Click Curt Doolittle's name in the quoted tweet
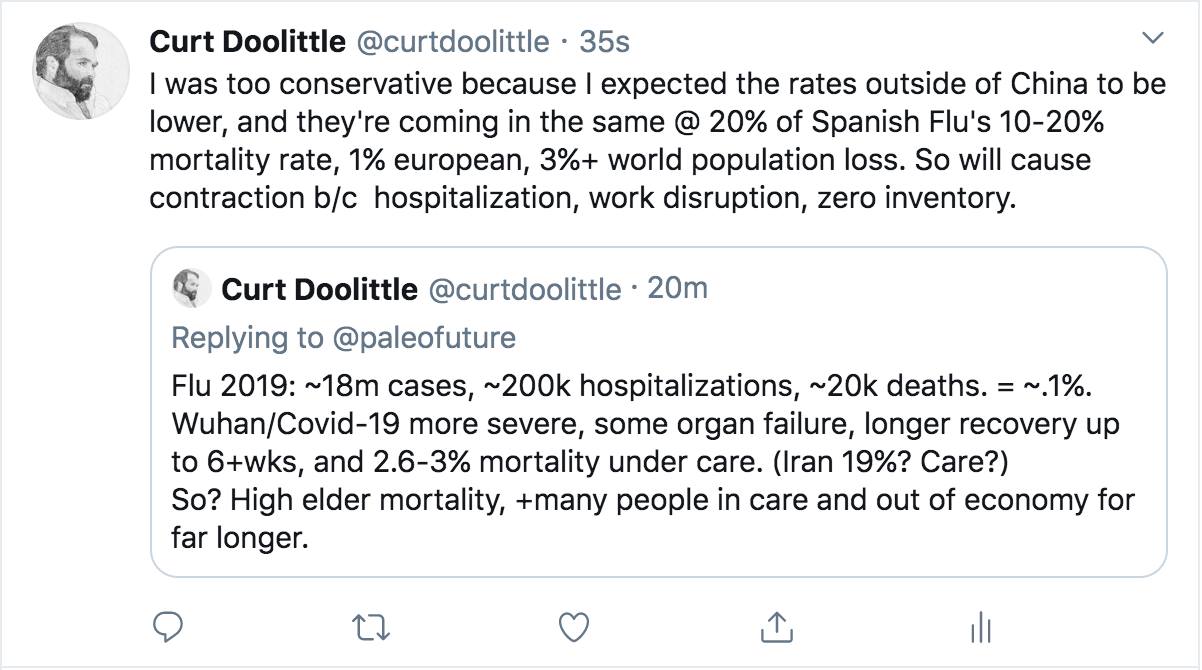This screenshot has height=670, width=1202. click(x=320, y=290)
